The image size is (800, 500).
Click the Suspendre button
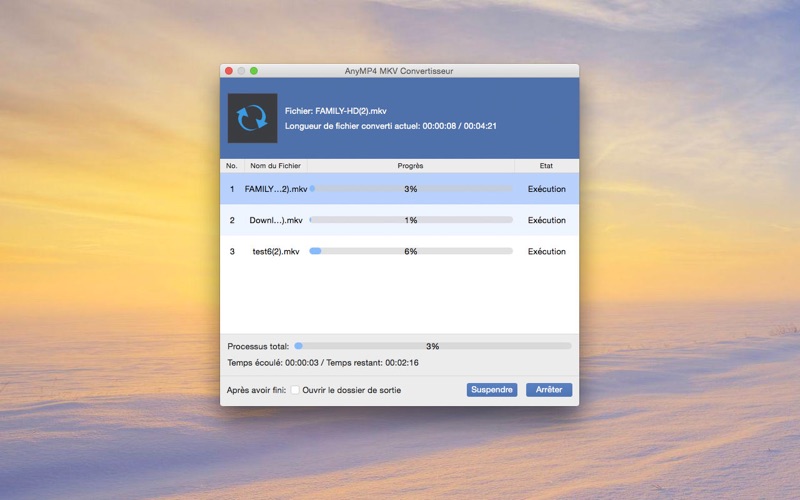click(492, 390)
